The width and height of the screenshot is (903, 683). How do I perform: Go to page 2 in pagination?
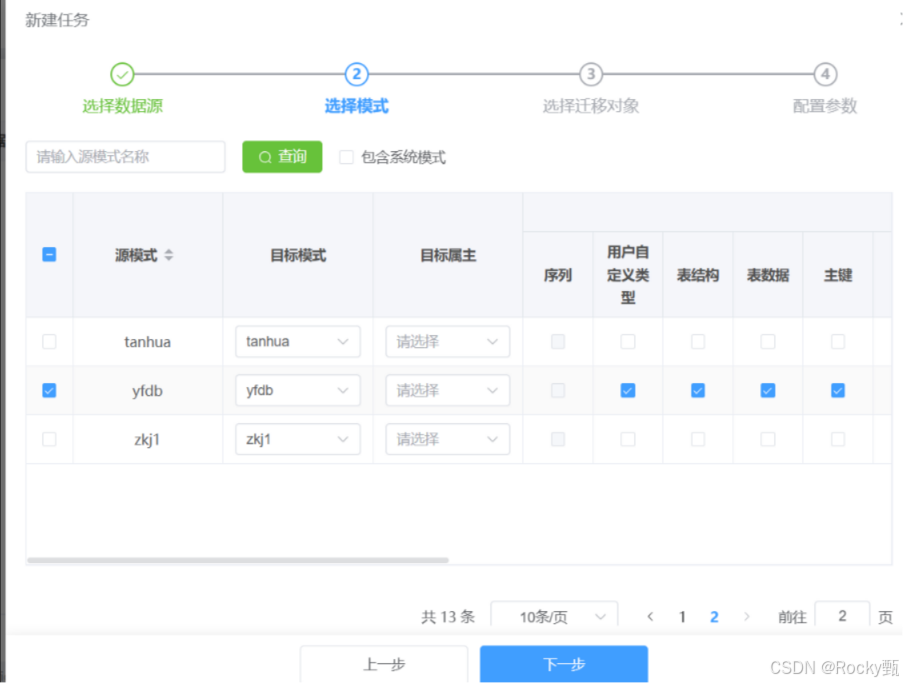[x=714, y=617]
